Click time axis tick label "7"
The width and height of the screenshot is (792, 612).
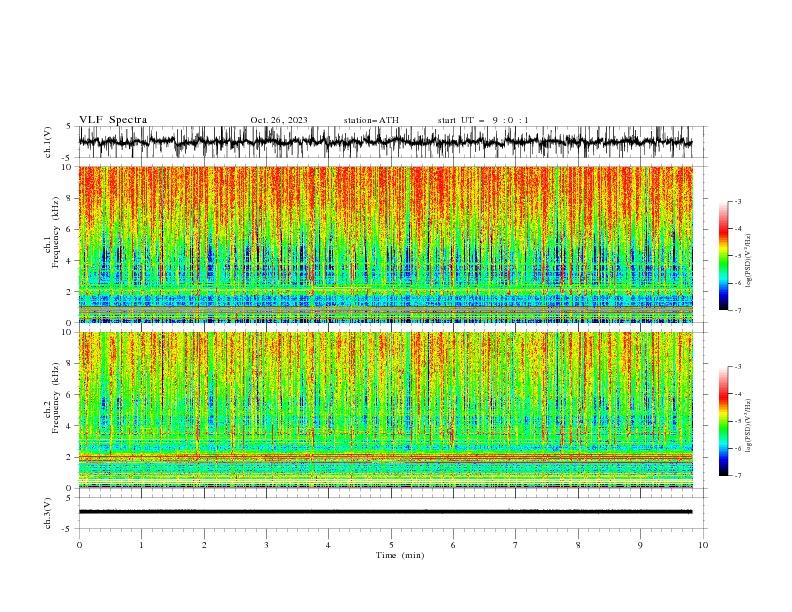pos(516,545)
